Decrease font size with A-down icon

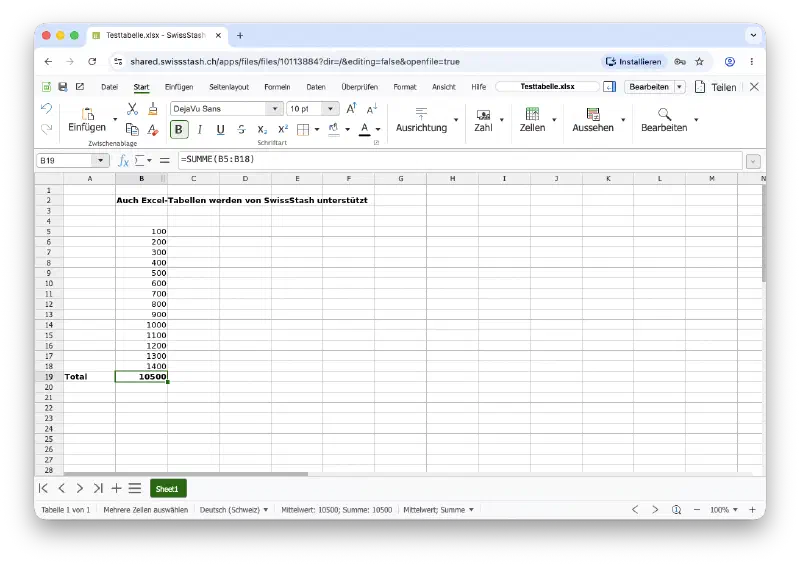(x=372, y=108)
